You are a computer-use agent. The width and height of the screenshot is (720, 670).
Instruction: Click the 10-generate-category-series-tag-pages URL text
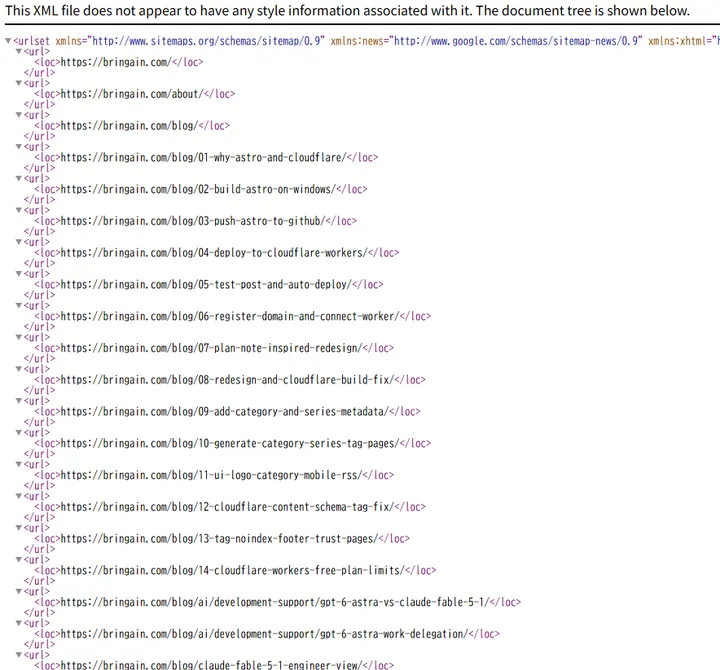[230, 443]
